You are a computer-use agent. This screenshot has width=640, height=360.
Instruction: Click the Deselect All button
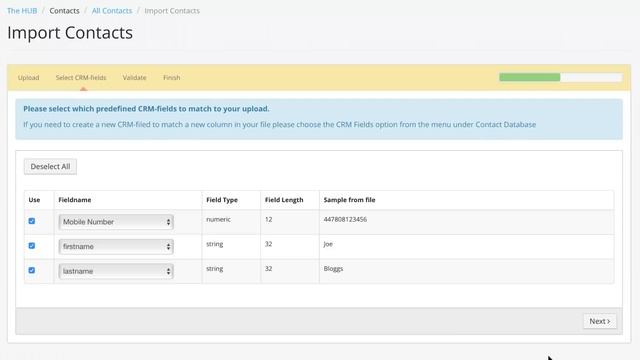tap(50, 167)
